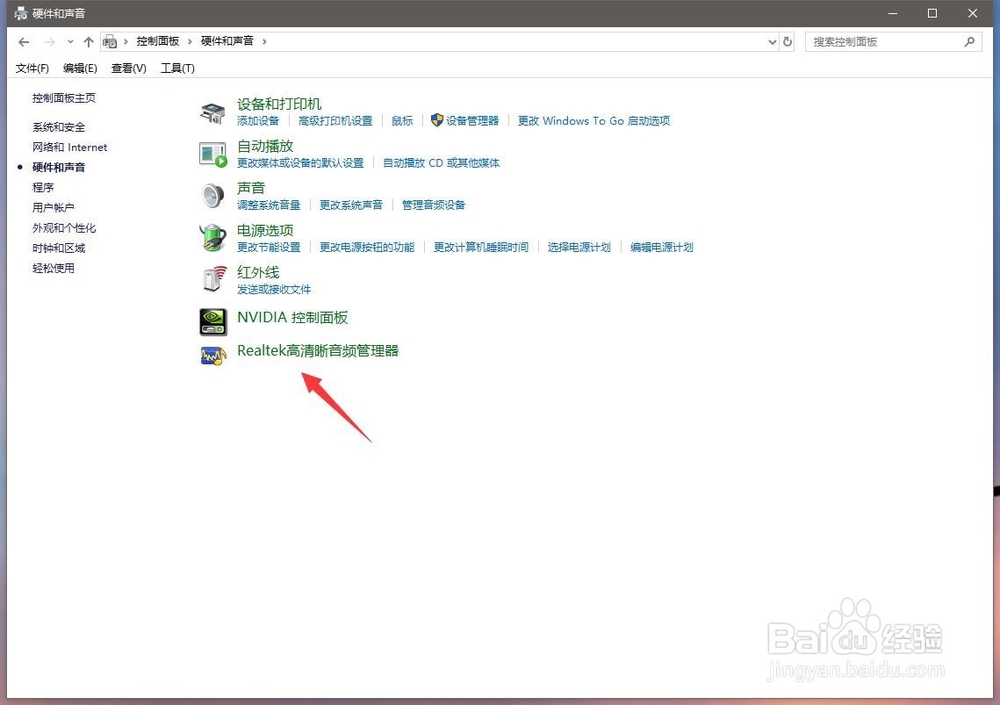Click the 电源选项 battery icon

pyautogui.click(x=212, y=238)
